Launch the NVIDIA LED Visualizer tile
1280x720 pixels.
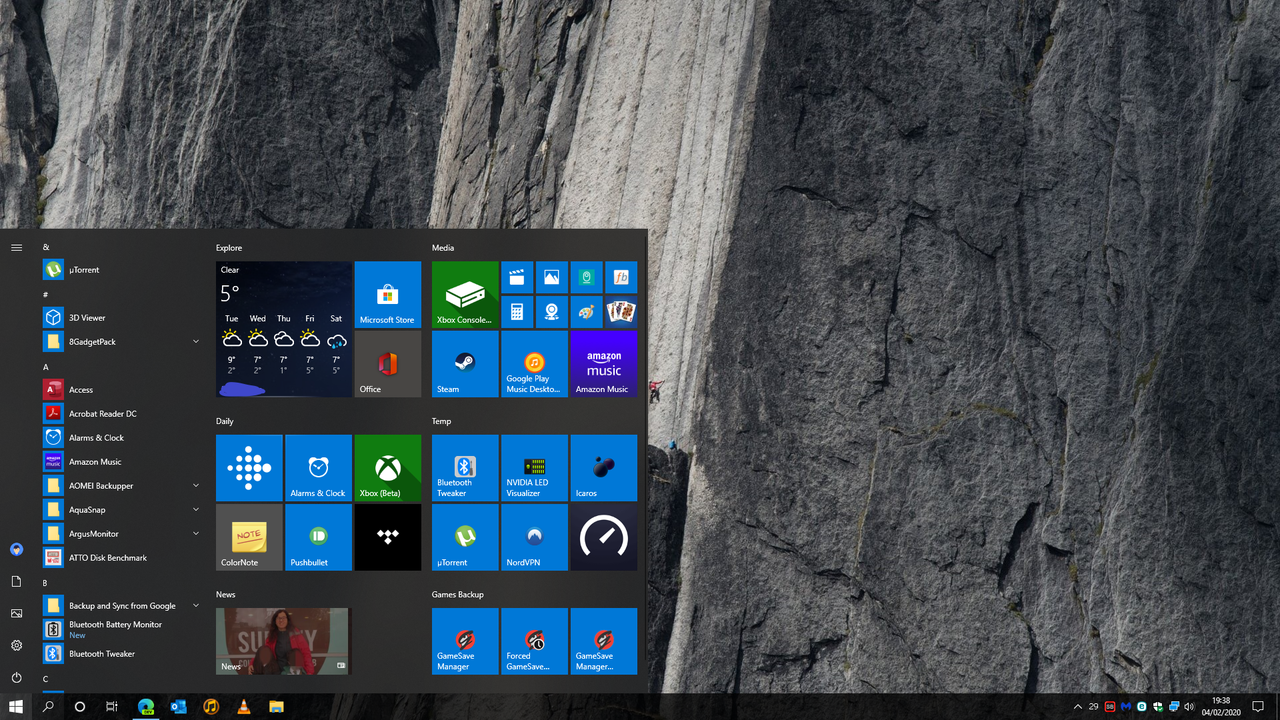[x=534, y=468]
